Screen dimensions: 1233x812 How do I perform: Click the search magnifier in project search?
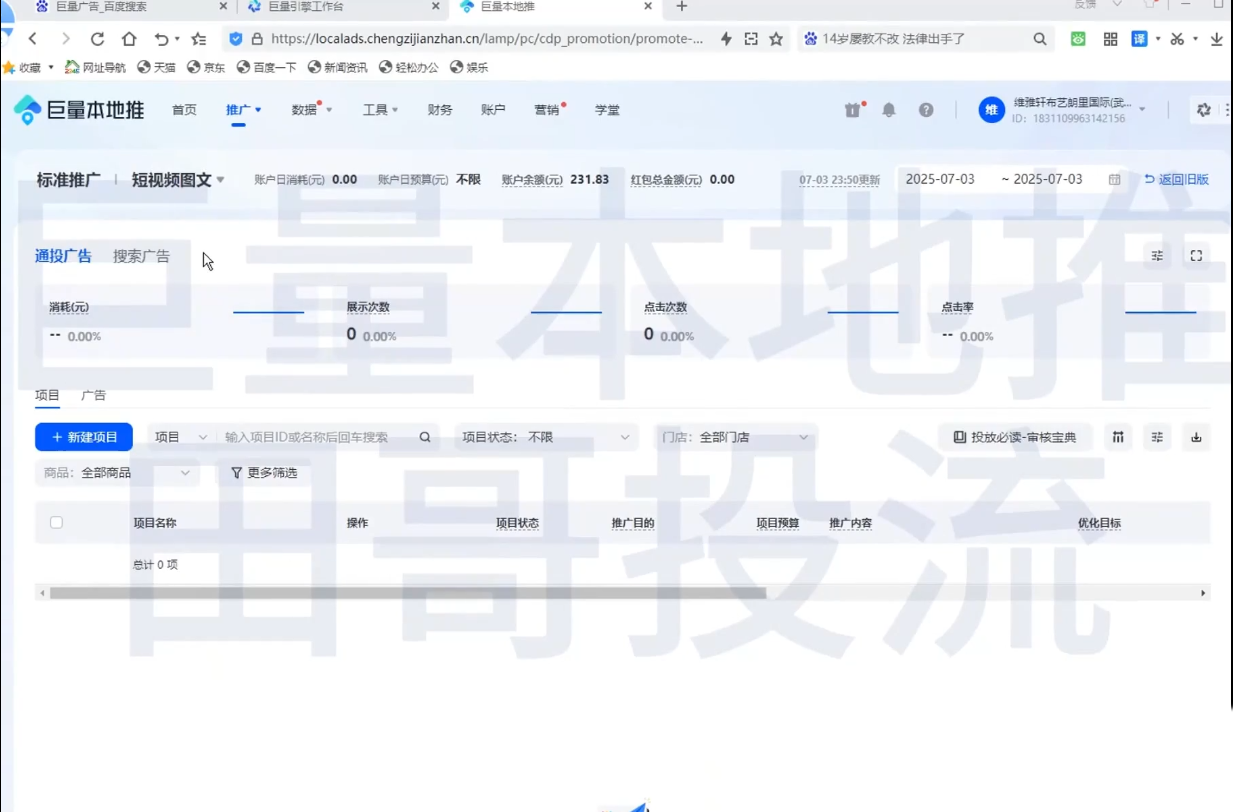[x=425, y=437]
